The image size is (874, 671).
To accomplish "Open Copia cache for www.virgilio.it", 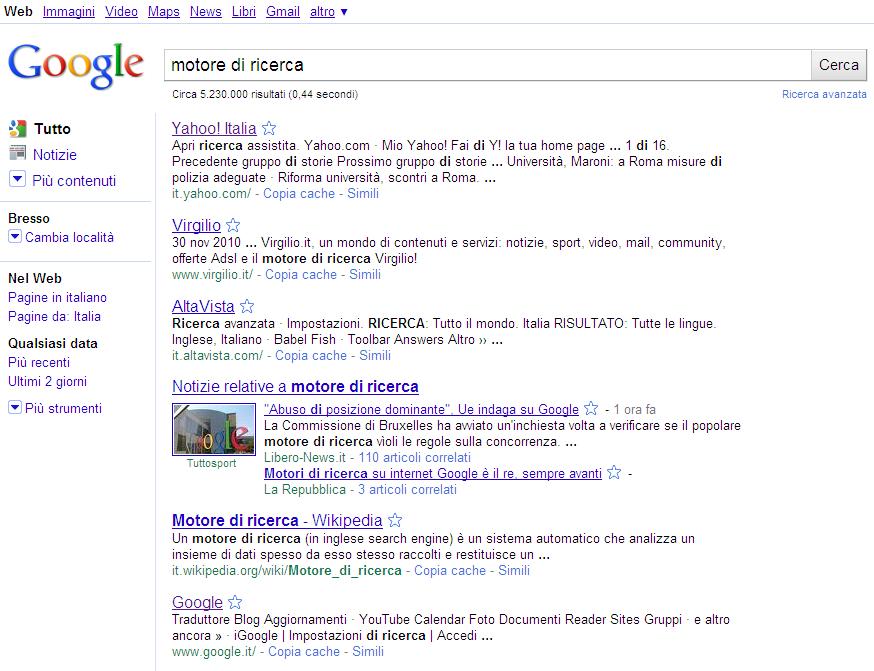I will pos(300,274).
